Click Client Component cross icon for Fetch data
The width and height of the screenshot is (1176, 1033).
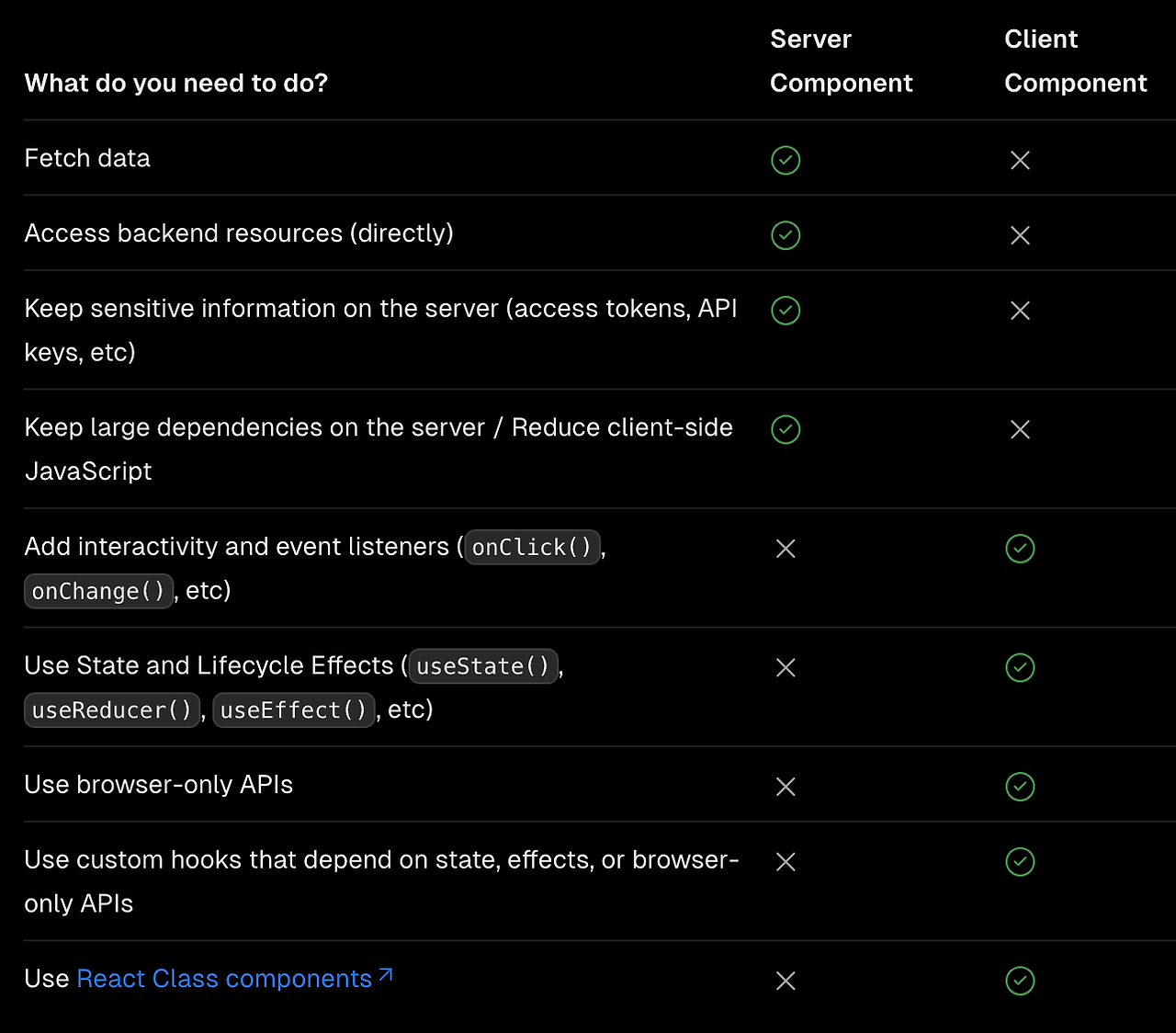click(1020, 160)
